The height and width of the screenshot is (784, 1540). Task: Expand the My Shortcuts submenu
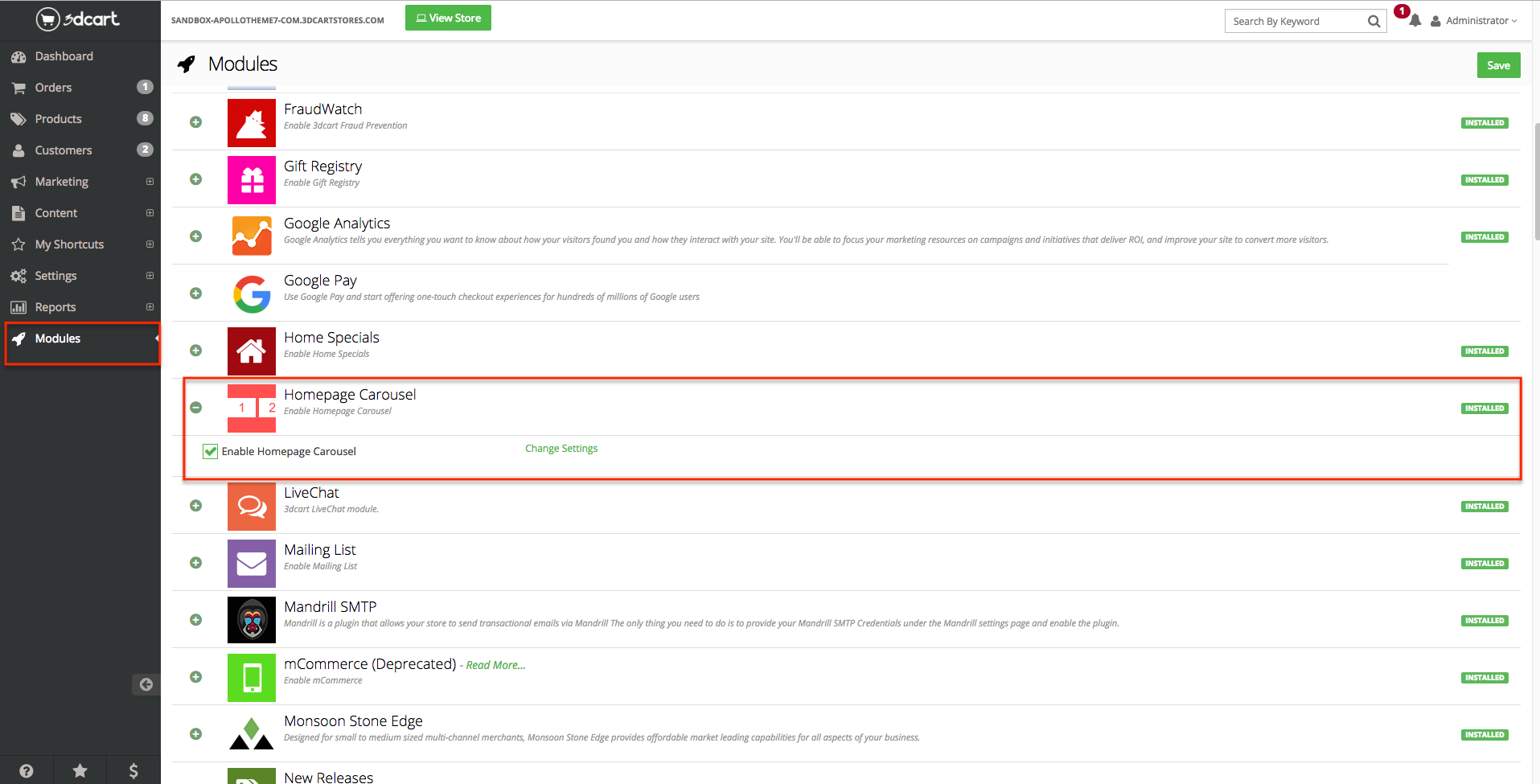150,244
